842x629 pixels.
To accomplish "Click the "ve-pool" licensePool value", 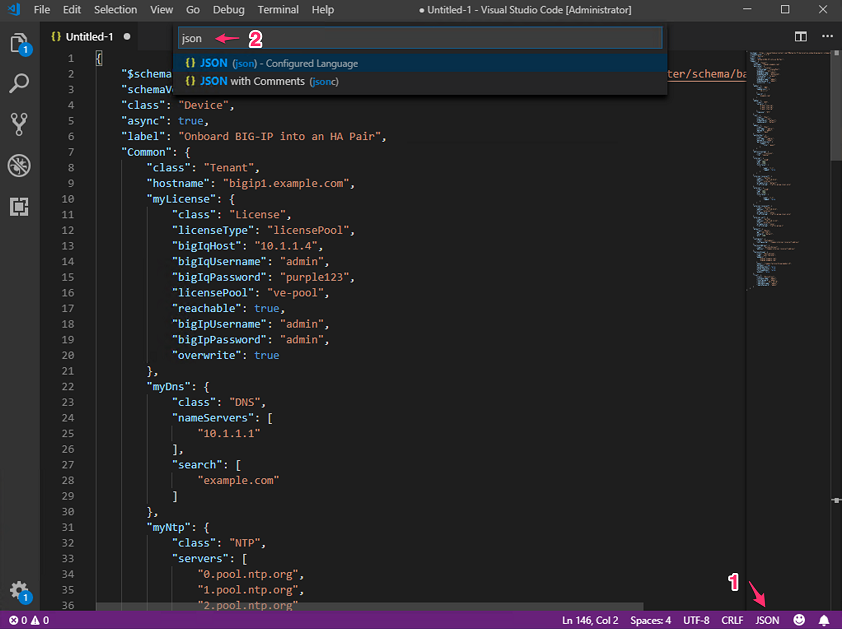I will coord(295,293).
